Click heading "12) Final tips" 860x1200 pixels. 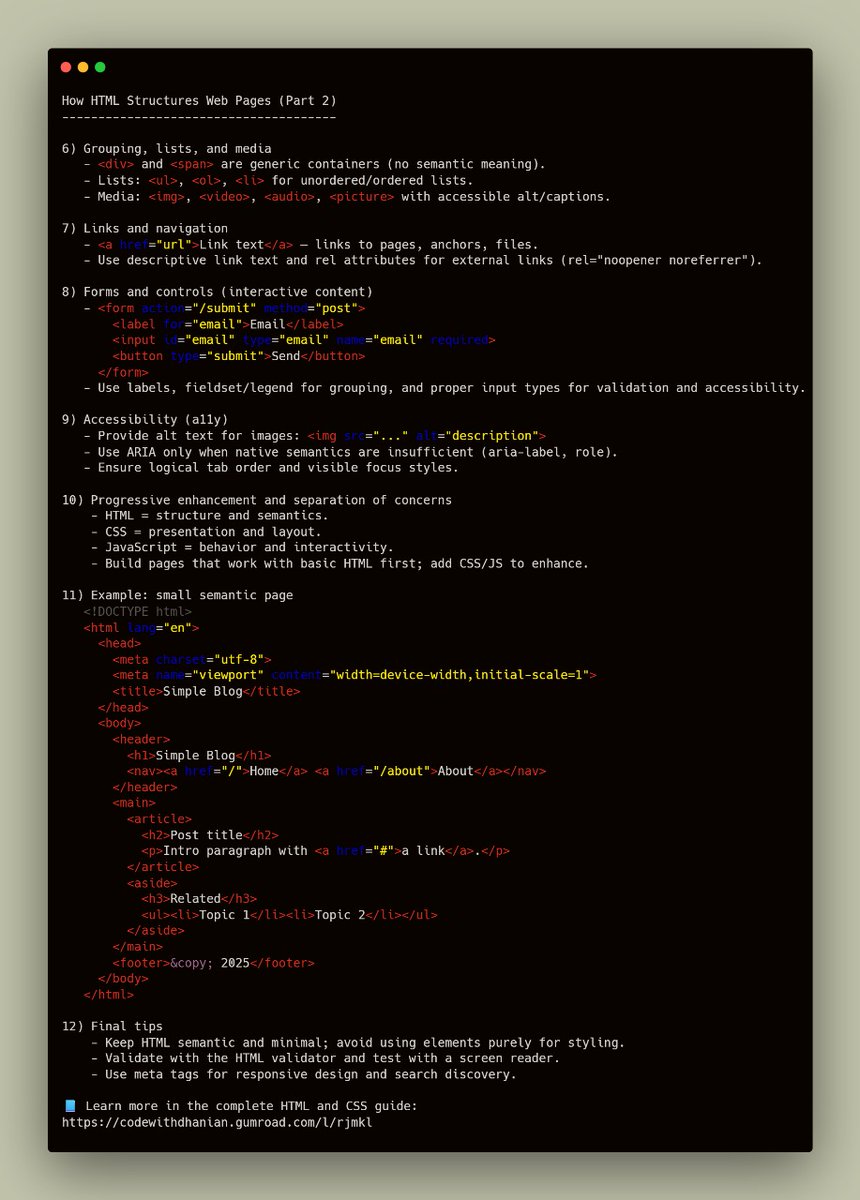(112, 1026)
